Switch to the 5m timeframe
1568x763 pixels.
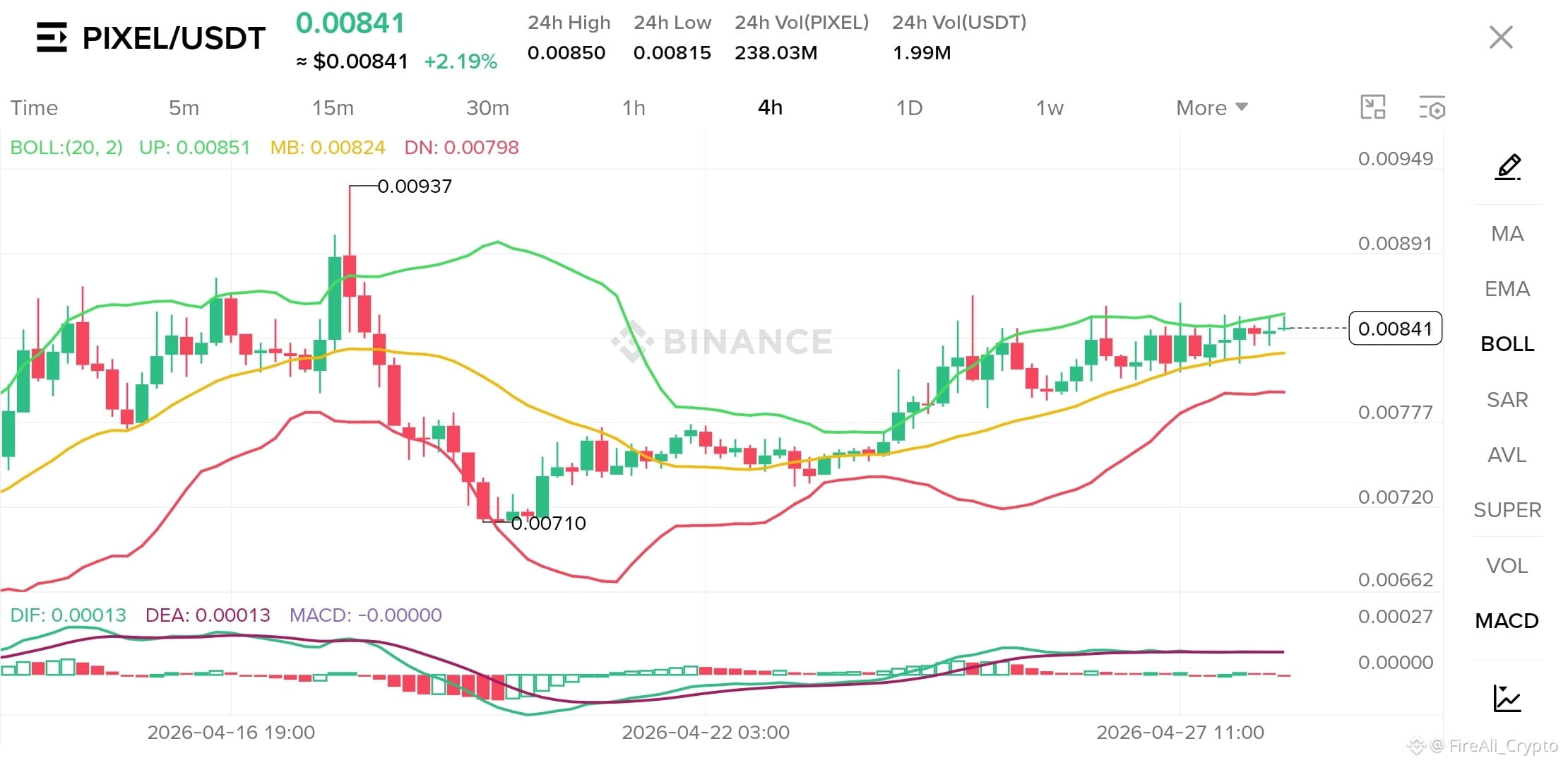(x=184, y=107)
